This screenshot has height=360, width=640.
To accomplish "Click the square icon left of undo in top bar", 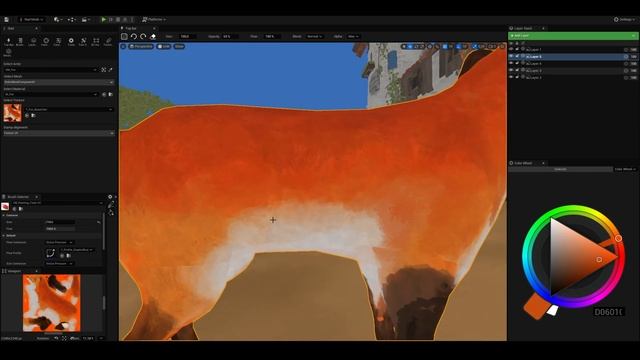I will pyautogui.click(x=124, y=36).
